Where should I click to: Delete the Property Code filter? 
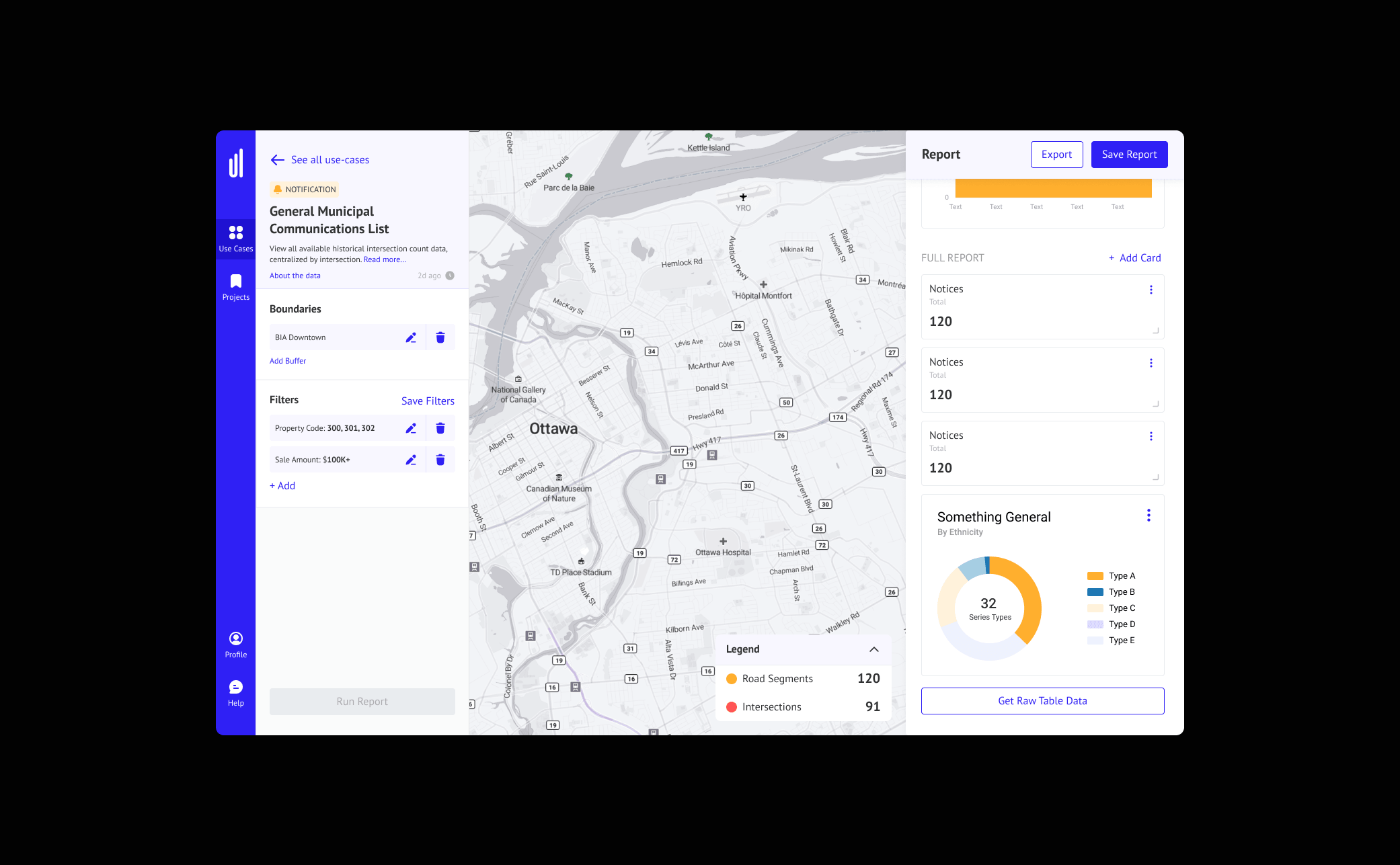pyautogui.click(x=440, y=428)
